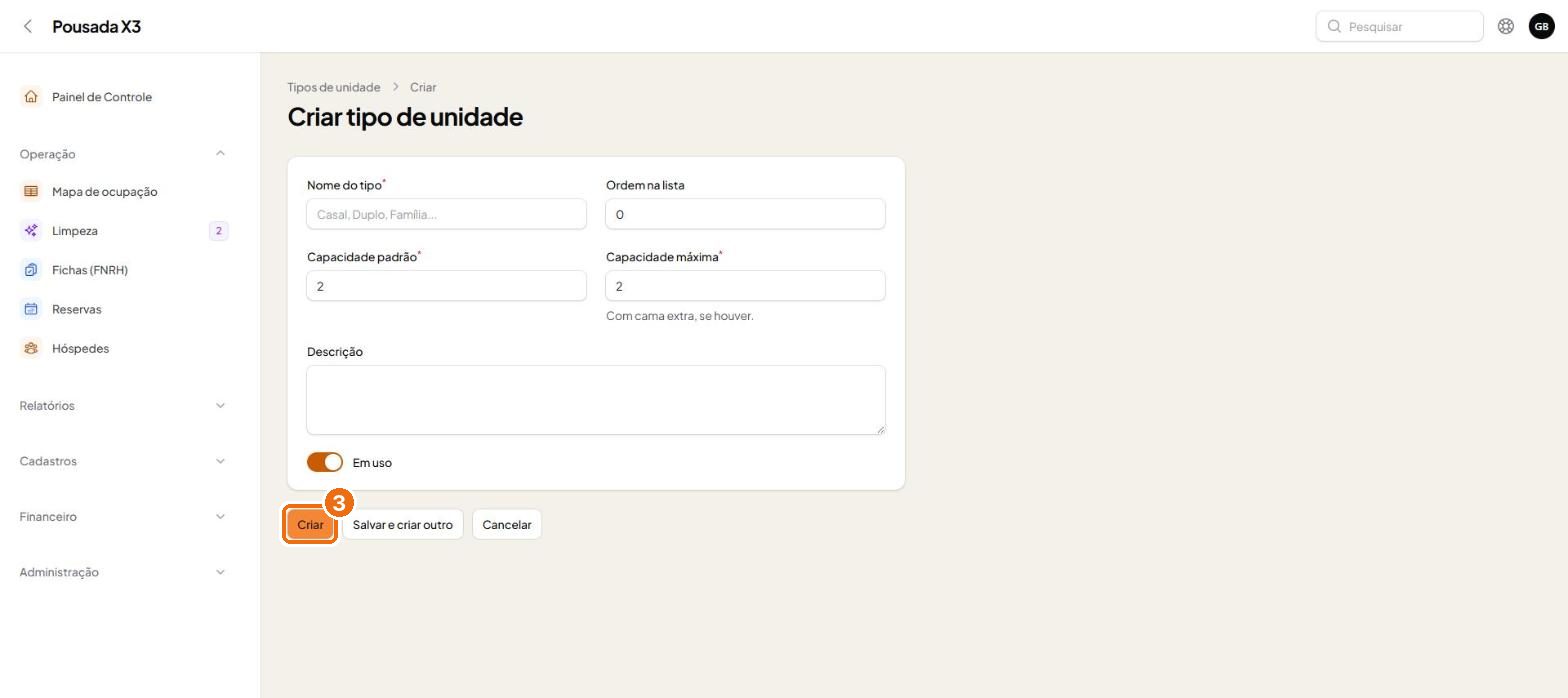Click the magnifier icon in the search box
The height and width of the screenshot is (698, 1568).
coord(1334,26)
